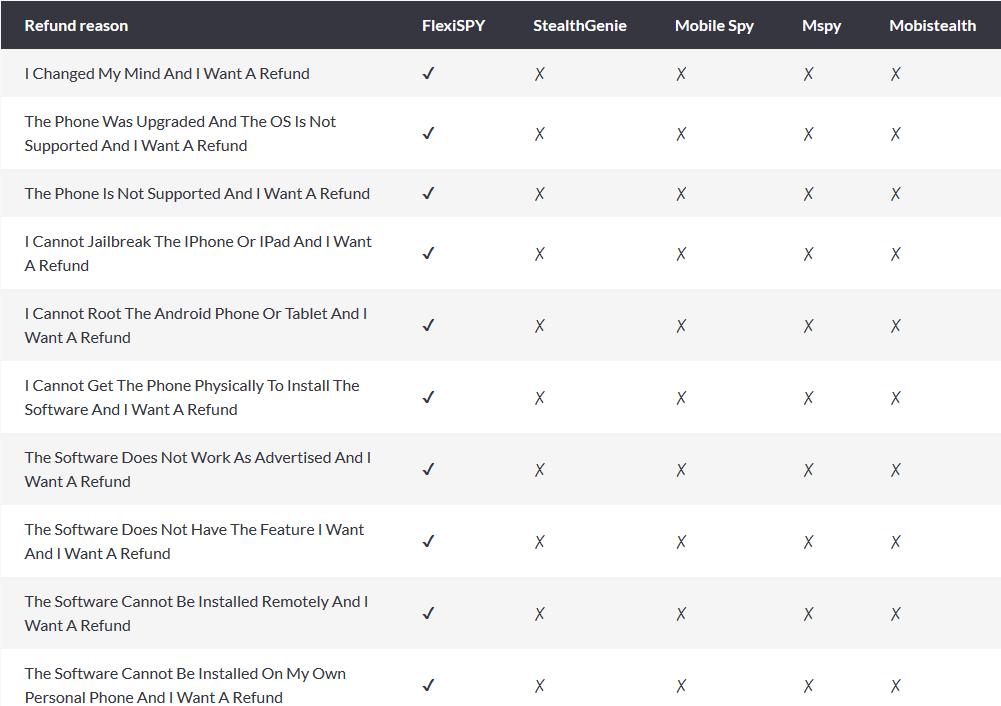Viewport: 1001px width, 706px height.
Task: Select the StealthGenie column header
Action: [x=580, y=26]
